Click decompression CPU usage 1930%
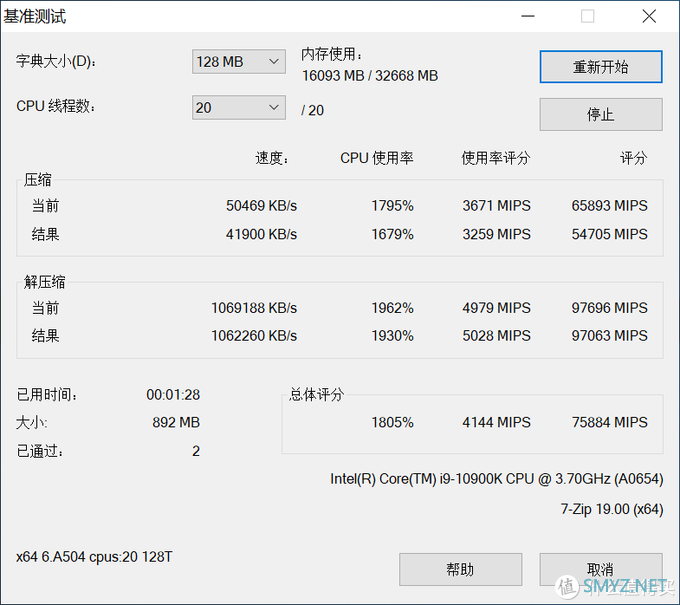The width and height of the screenshot is (680, 605). click(x=392, y=336)
